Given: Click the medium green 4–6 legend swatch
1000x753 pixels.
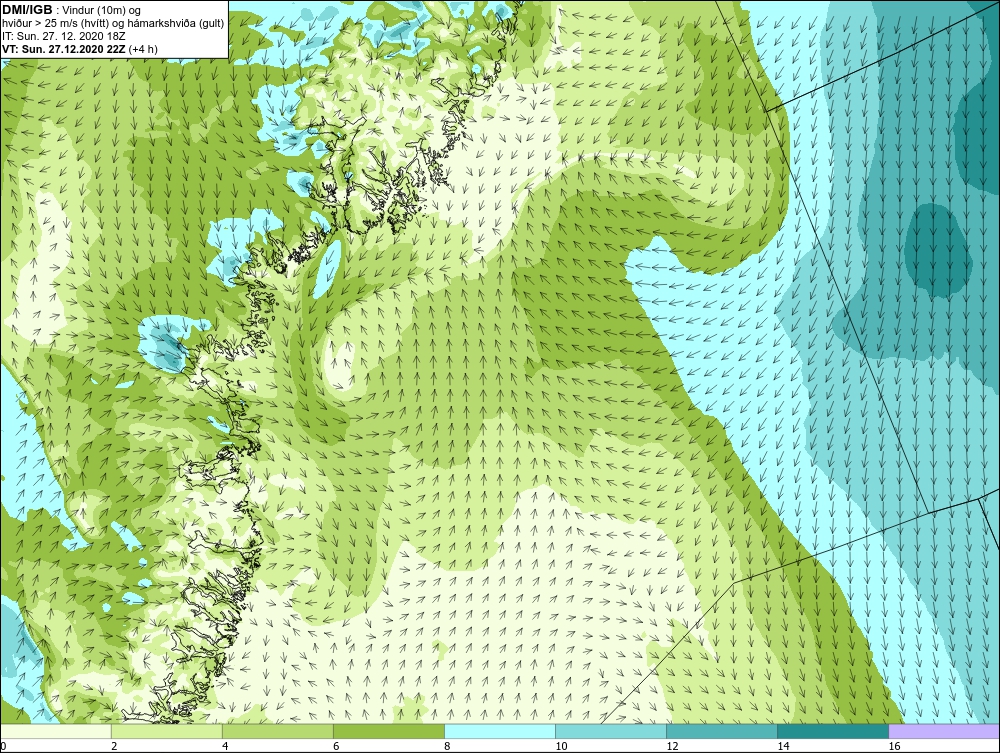Looking at the screenshot, I should (278, 731).
